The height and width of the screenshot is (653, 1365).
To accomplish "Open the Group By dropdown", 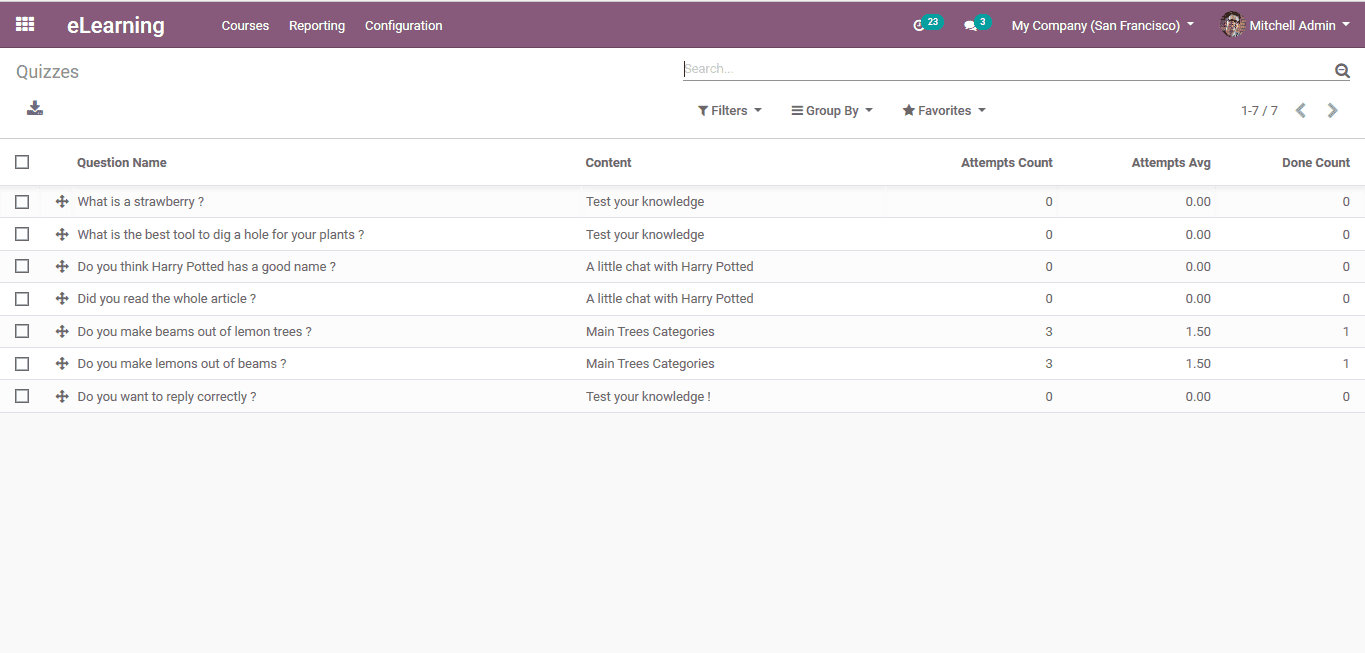I will click(832, 111).
